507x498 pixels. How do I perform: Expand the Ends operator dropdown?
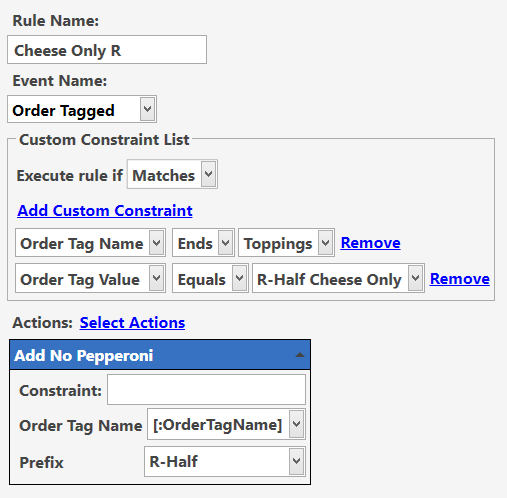coord(203,243)
